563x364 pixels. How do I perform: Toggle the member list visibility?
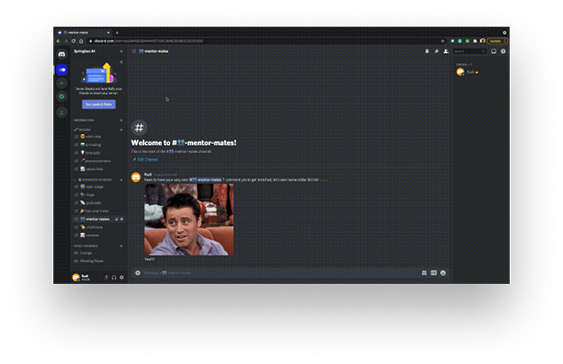(446, 51)
